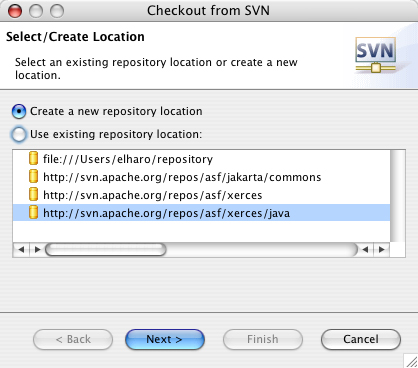Viewport: 418px width, 368px height.
Task: Select the http://svn.apache.org/repos/asf/xerces/java entry
Action: (x=201, y=213)
